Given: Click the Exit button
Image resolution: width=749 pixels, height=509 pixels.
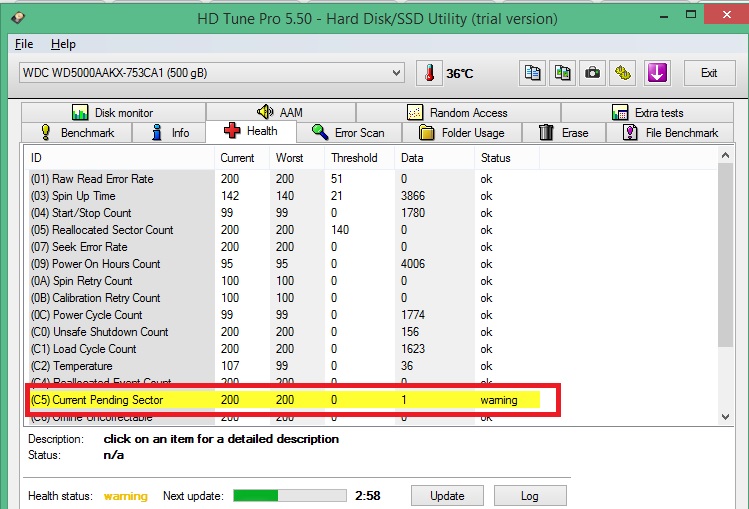Looking at the screenshot, I should pyautogui.click(x=709, y=73).
